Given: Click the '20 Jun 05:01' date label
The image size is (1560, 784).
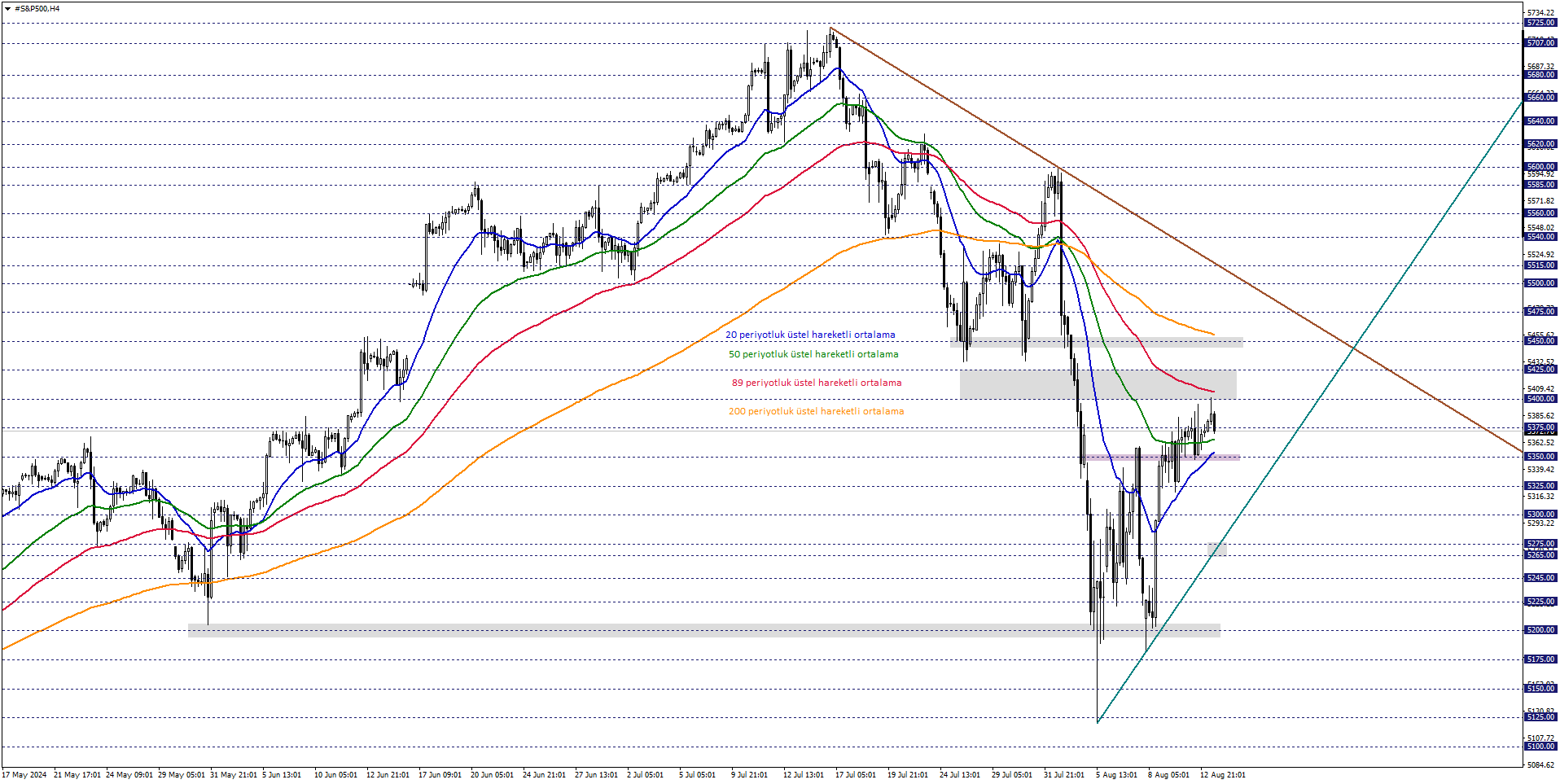Looking at the screenshot, I should (x=492, y=775).
